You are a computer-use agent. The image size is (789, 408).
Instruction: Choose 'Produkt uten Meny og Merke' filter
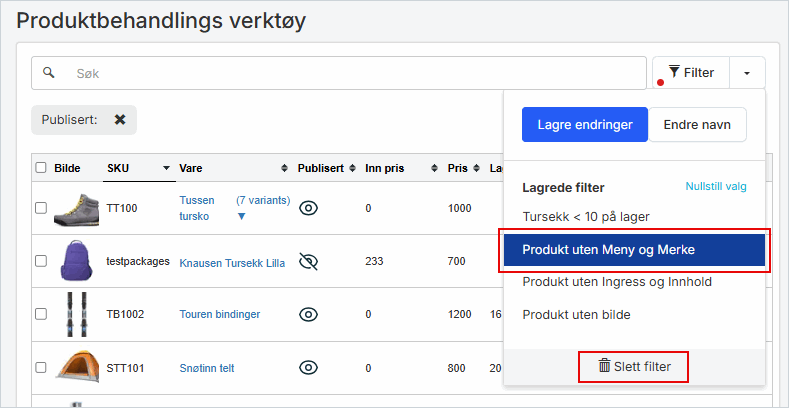pos(634,250)
